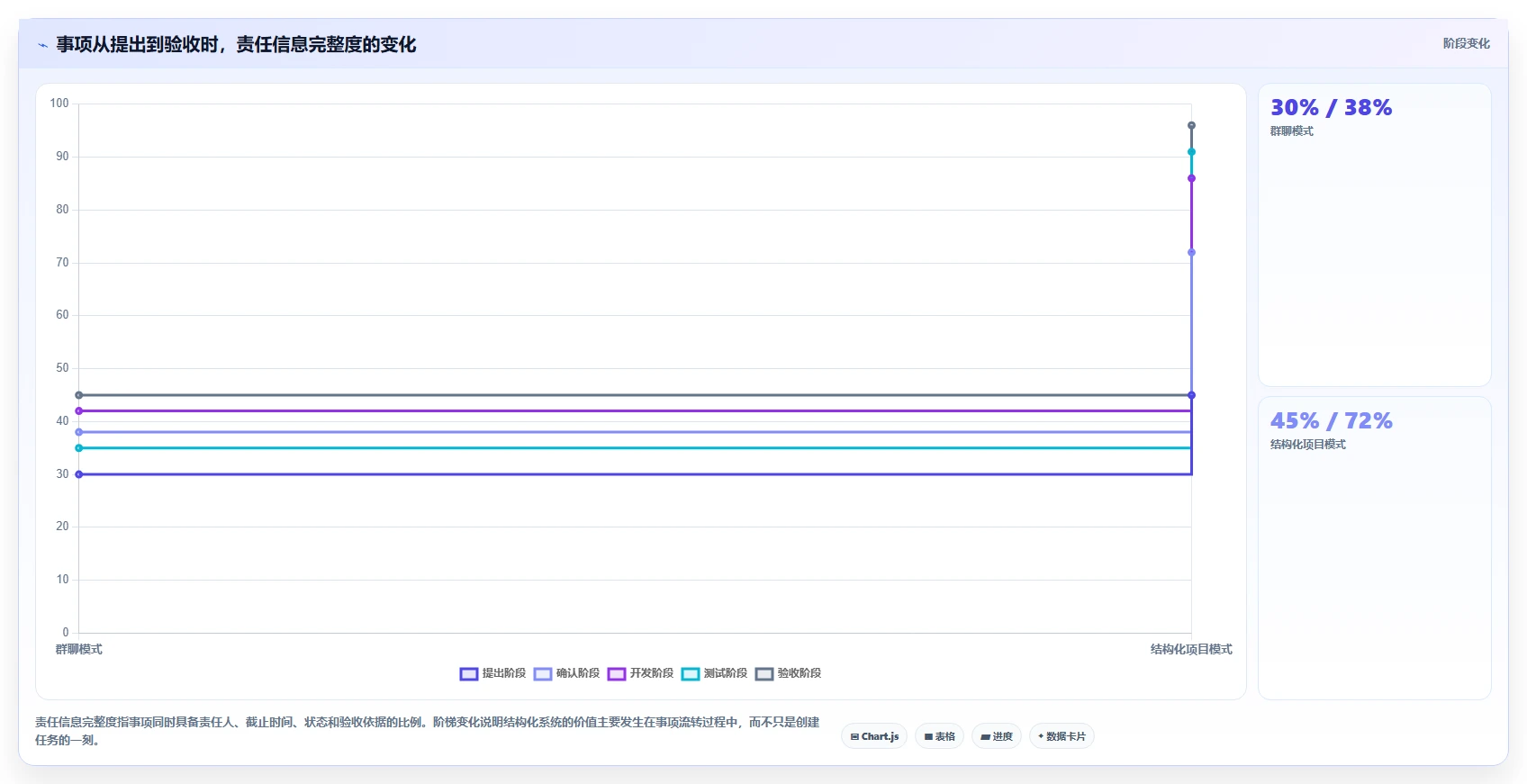Toggle the 测试阶段 legend series

pos(714,673)
